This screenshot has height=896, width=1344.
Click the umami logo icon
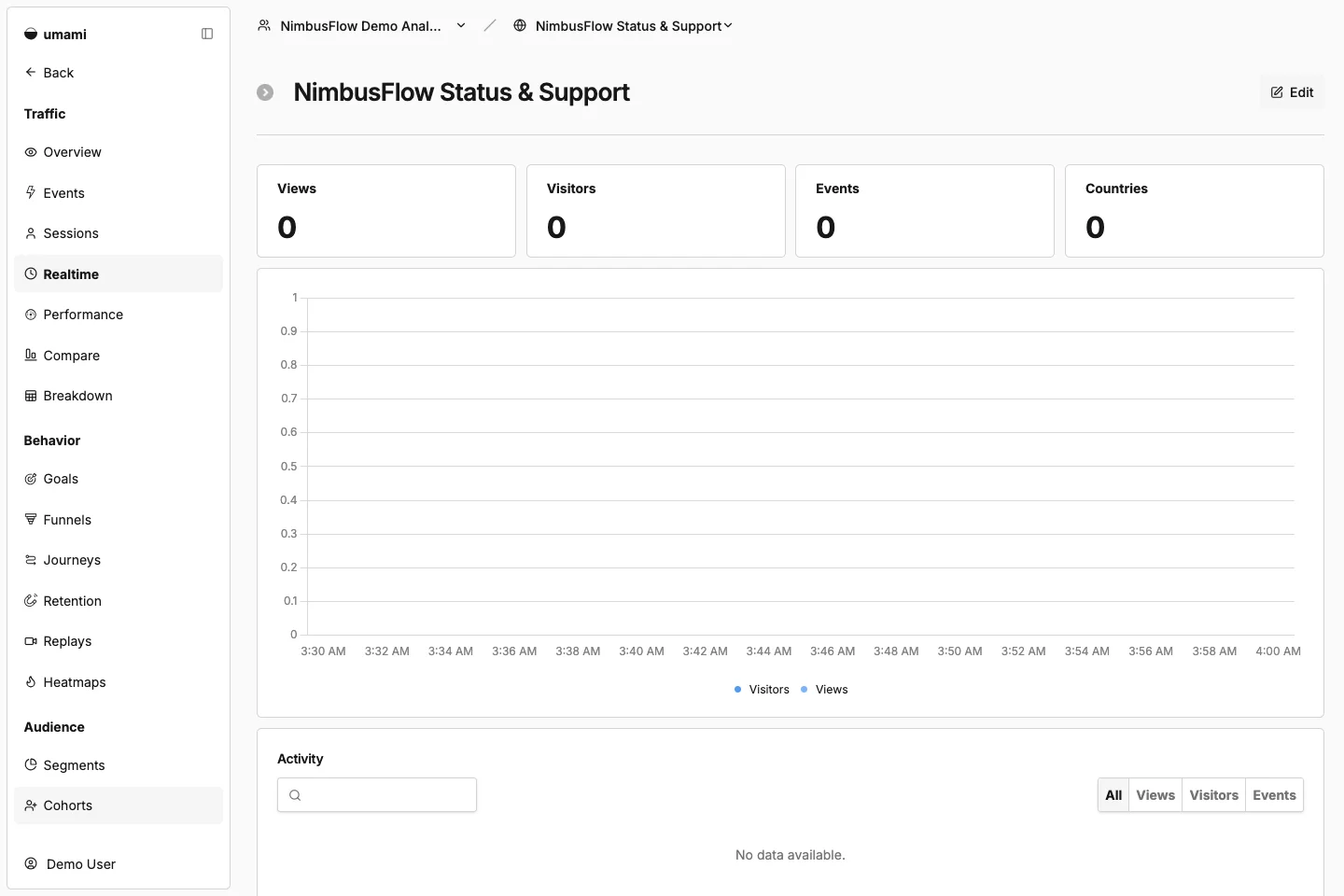coord(31,35)
